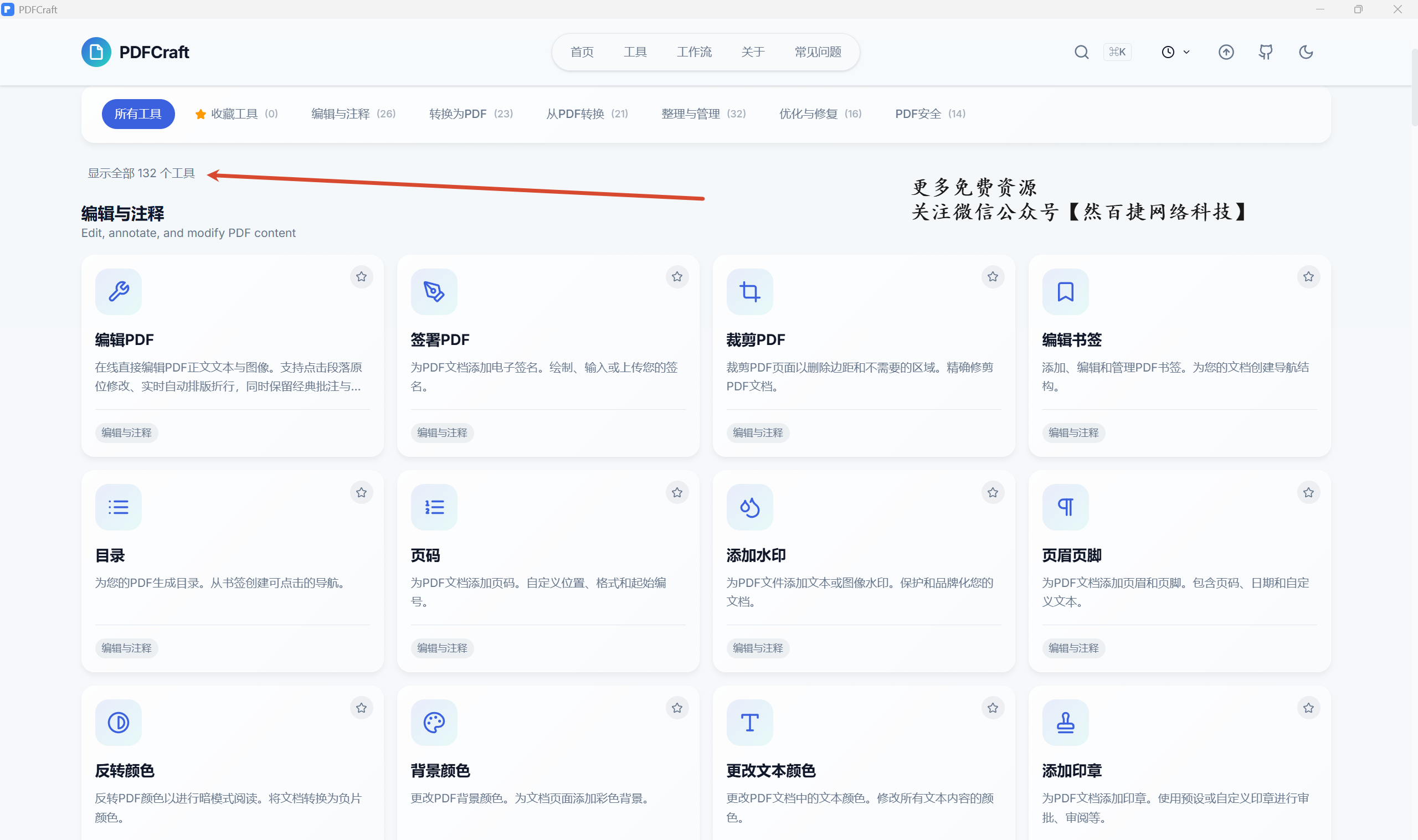This screenshot has height=840, width=1418.
Task: Click the ⌘K shortcut badge
Action: click(1117, 52)
